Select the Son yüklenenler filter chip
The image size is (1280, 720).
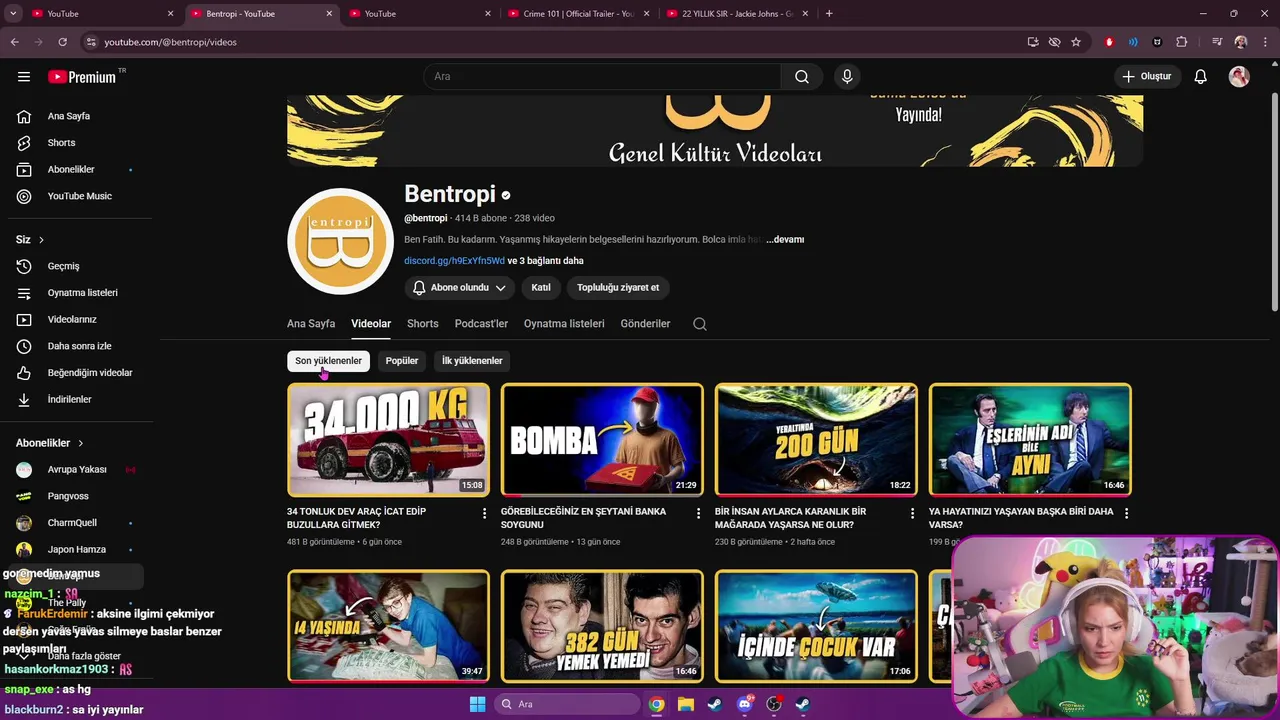(328, 361)
